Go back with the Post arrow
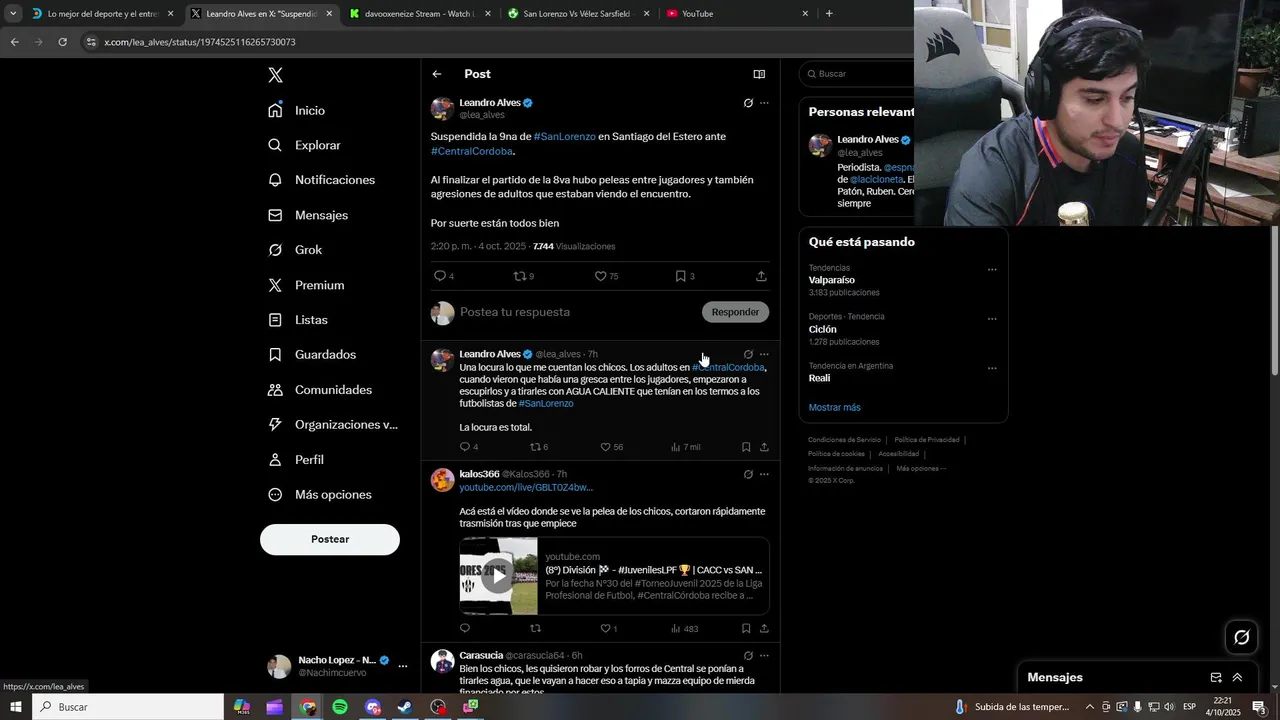The height and width of the screenshot is (720, 1280). [x=437, y=74]
